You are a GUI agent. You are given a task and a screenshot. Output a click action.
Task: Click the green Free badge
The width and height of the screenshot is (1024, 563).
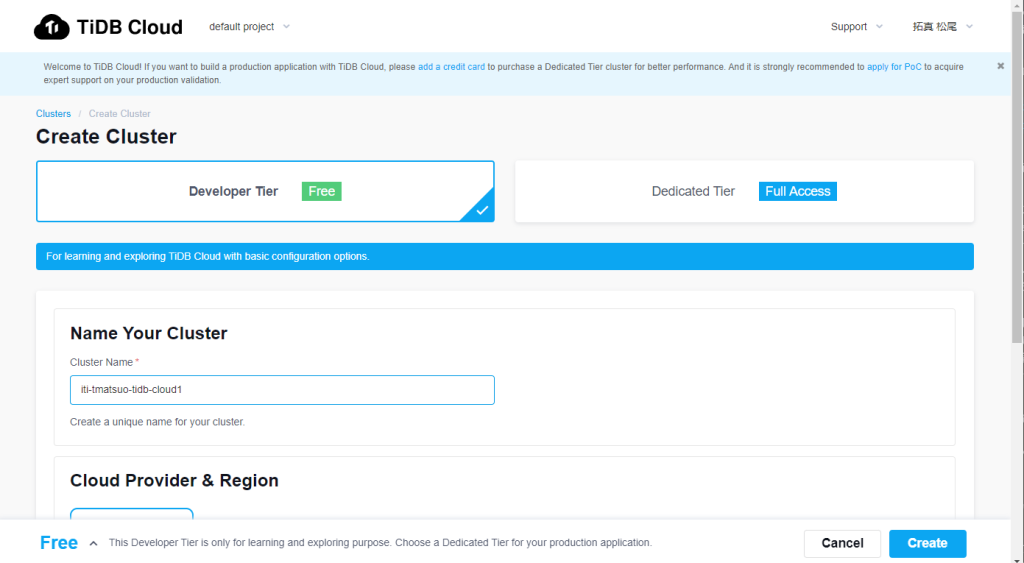tap(321, 191)
